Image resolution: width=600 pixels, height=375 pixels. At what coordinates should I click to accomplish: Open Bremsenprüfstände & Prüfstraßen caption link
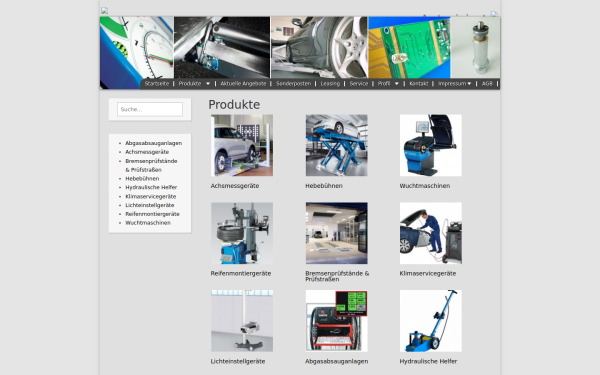337,276
